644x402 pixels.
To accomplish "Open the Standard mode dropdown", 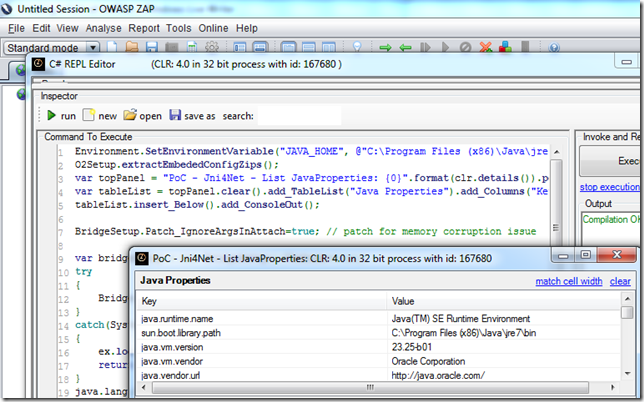I will point(92,47).
